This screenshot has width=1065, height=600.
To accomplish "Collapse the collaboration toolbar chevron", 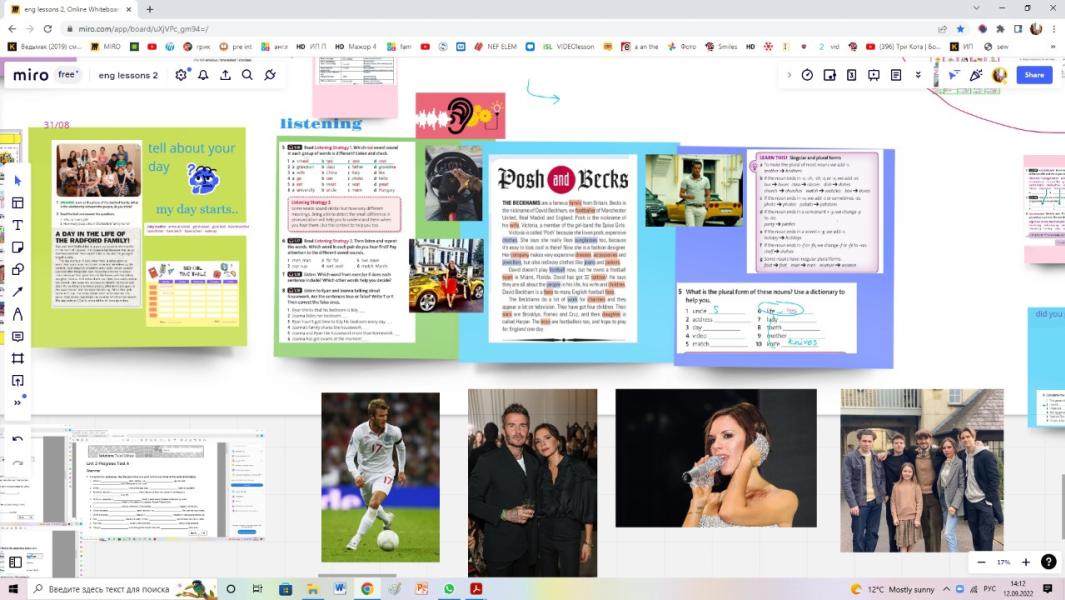I will coord(789,75).
